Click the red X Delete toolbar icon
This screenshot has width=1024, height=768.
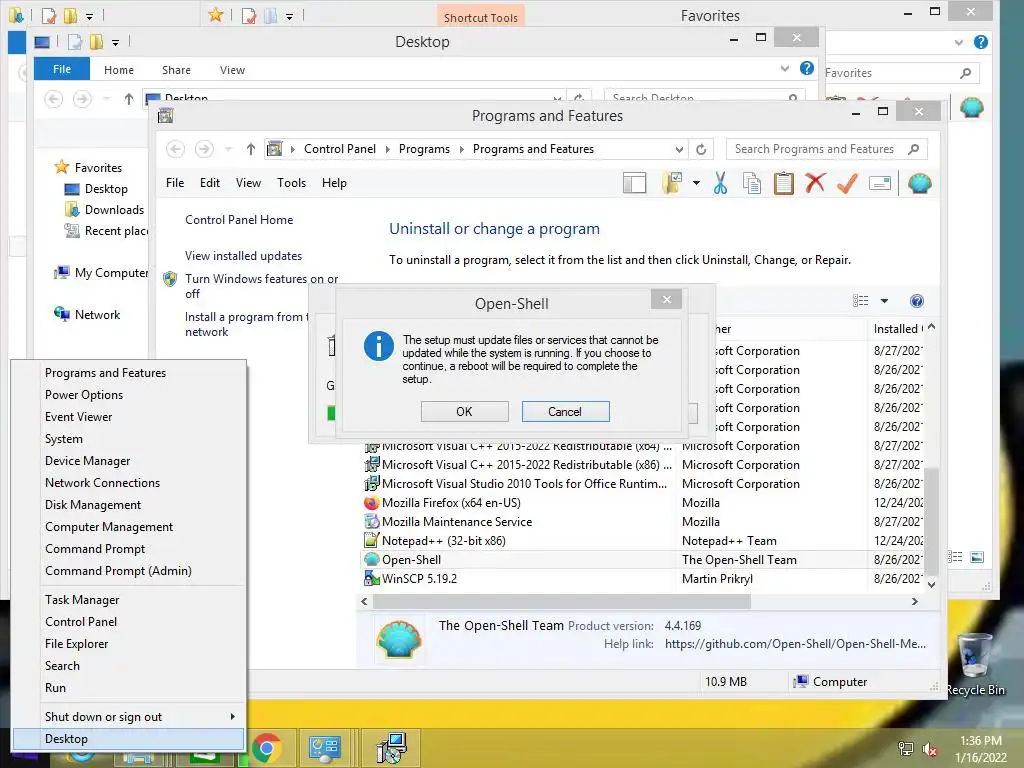tap(815, 184)
